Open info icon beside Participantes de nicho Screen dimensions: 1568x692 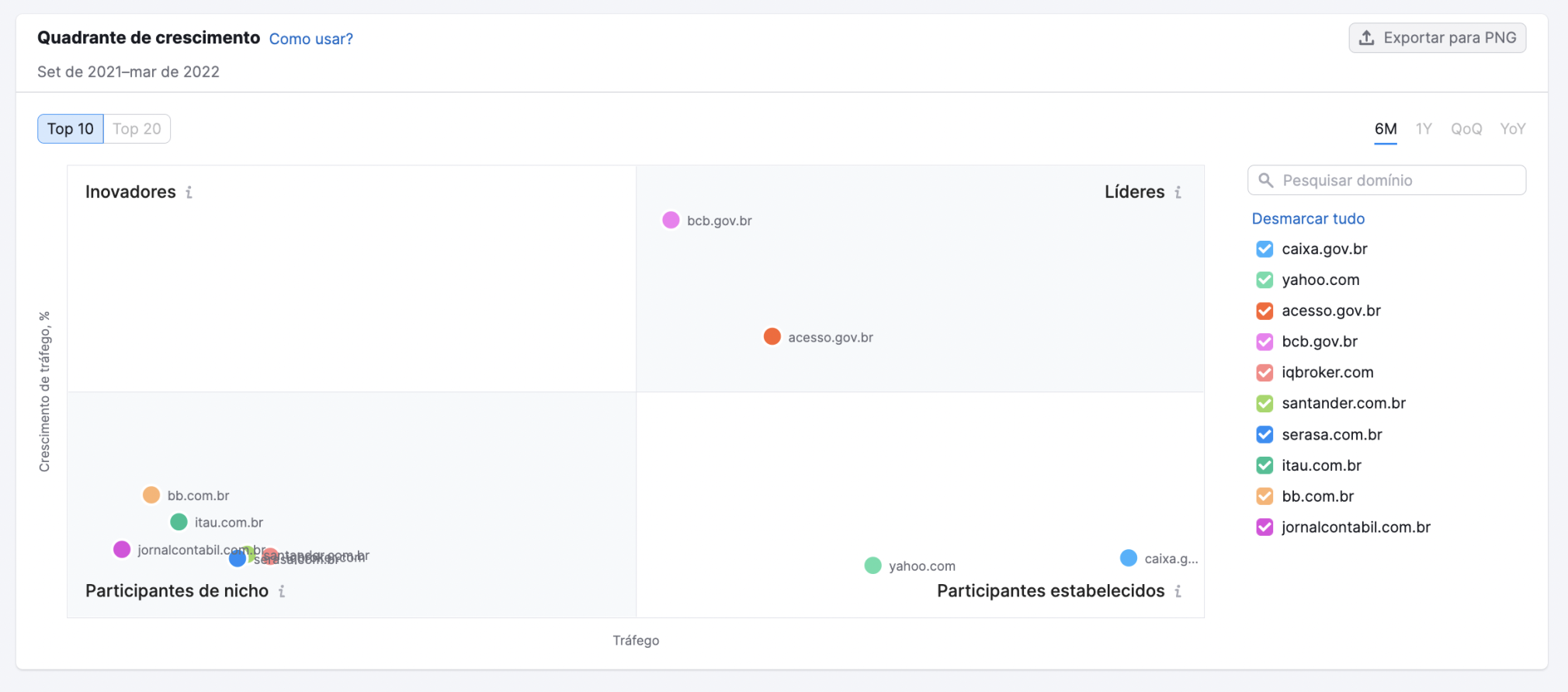pos(282,591)
